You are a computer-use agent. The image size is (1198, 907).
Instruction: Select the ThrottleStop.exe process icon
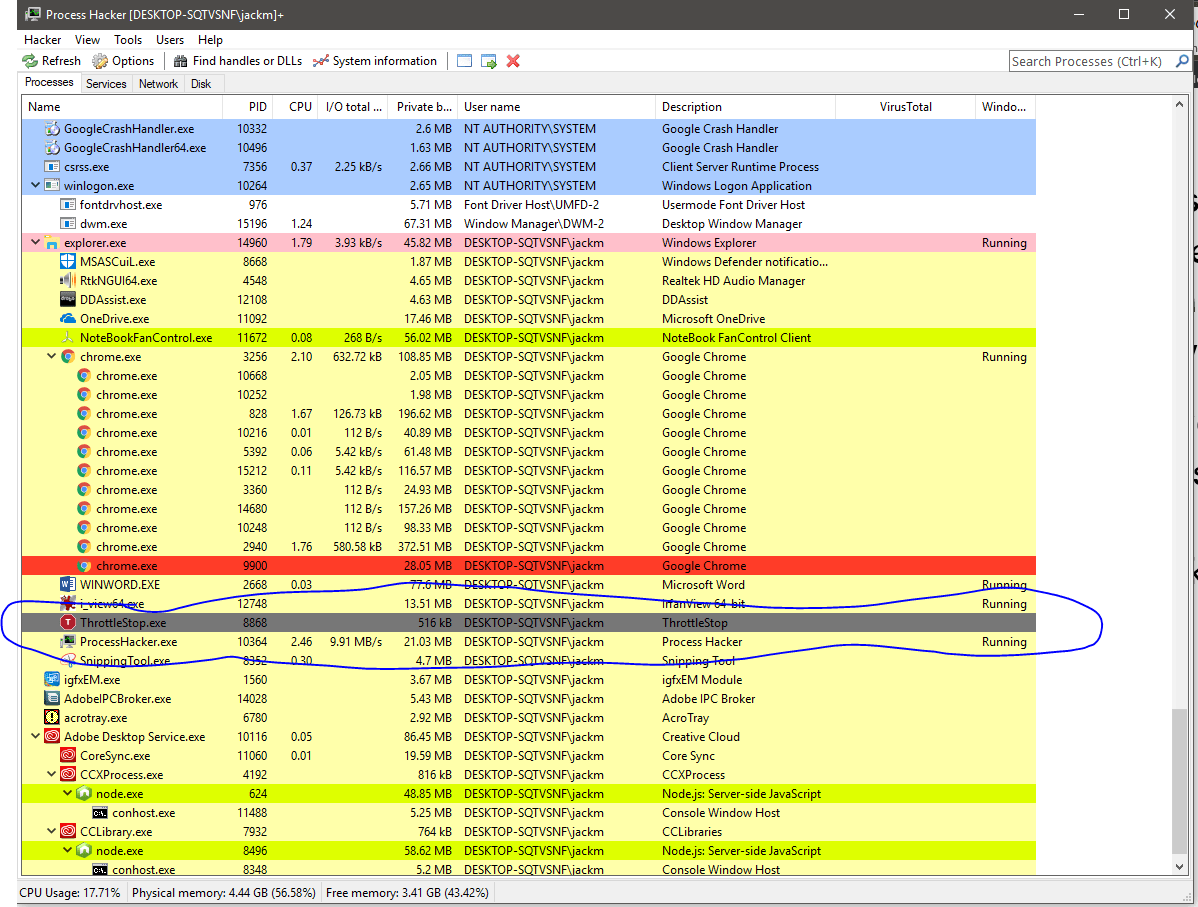coord(68,623)
